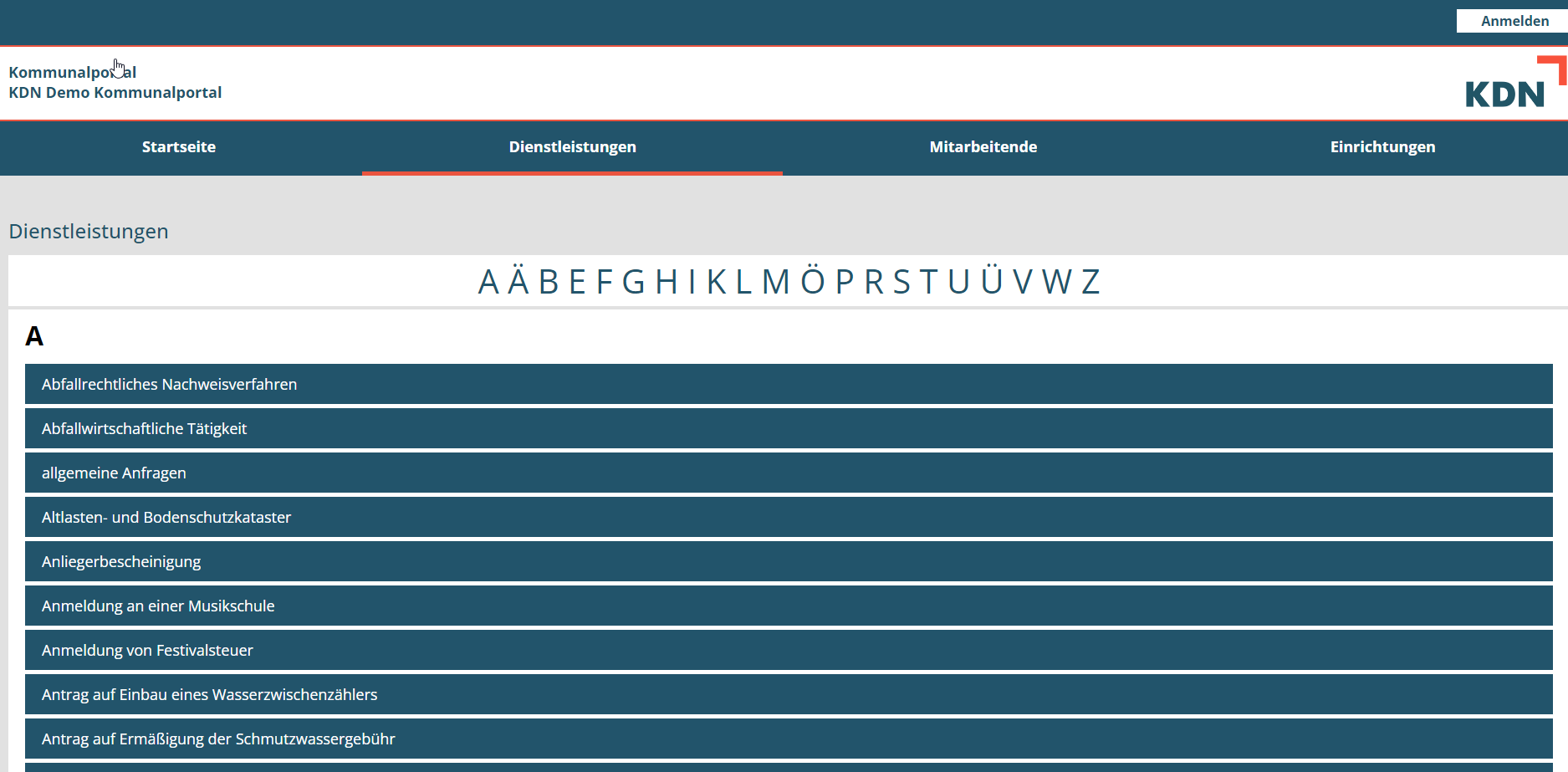Click the KDN Demo Kommunalportal title link
This screenshot has height=772, width=1568.
point(115,92)
